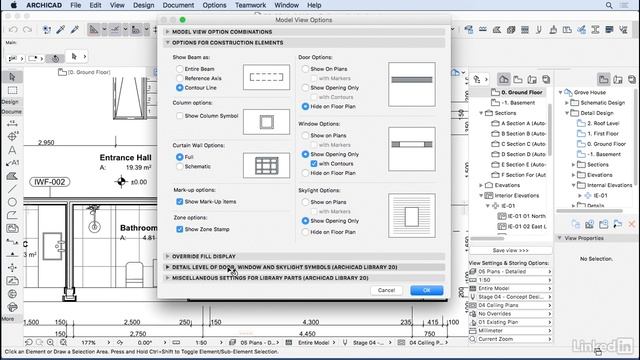Select the Fill tool in the toolbox
The image size is (640, 360).
click(x=12, y=176)
